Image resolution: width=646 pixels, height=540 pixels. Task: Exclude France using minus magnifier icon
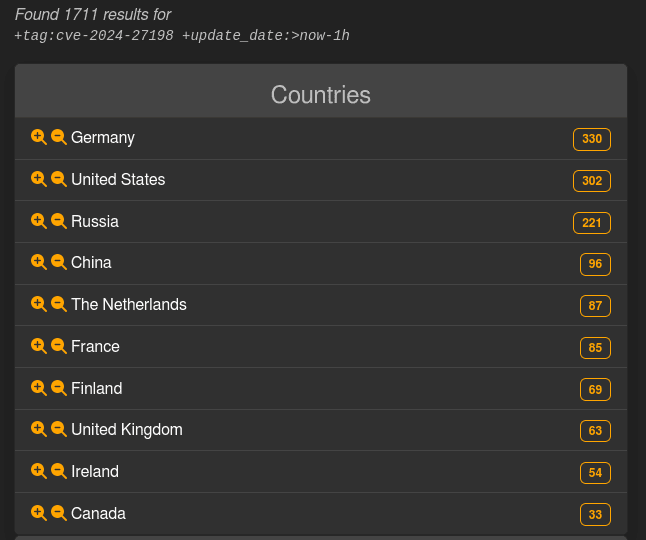[x=58, y=346]
